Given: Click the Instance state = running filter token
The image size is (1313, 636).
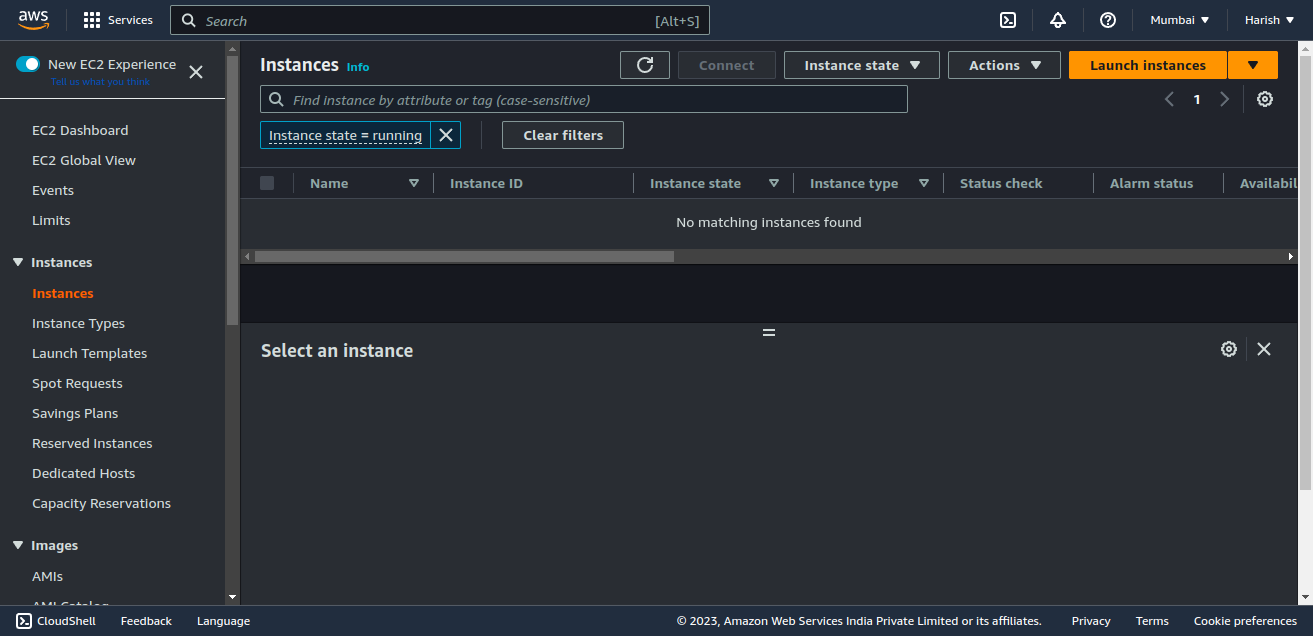Looking at the screenshot, I should (345, 135).
